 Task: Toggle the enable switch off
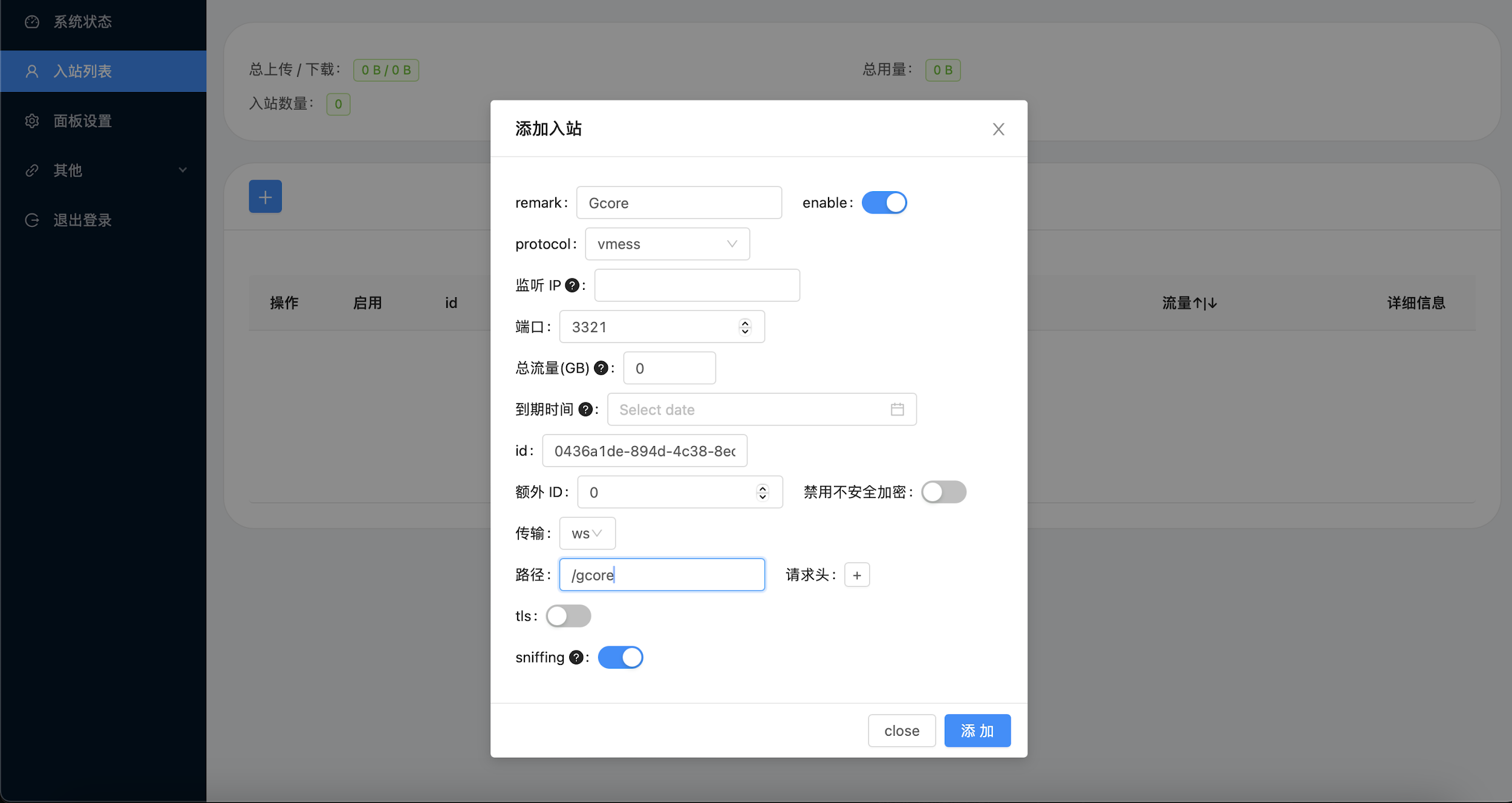(x=884, y=203)
